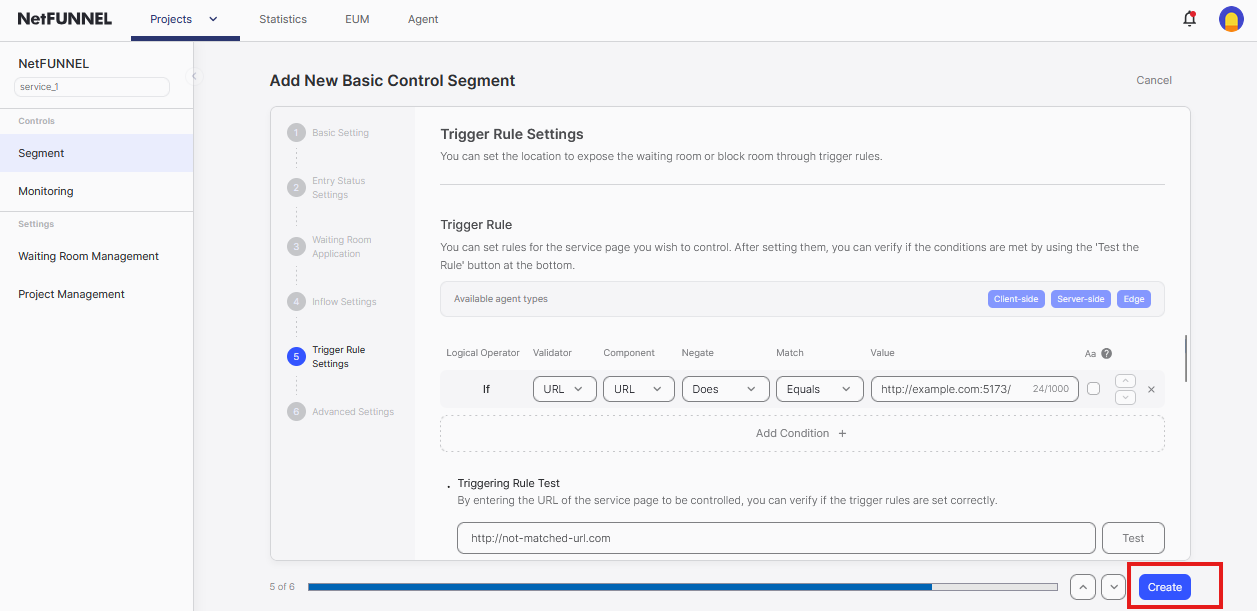Select the Edge agent type badge
The width and height of the screenshot is (1257, 611).
[1133, 298]
